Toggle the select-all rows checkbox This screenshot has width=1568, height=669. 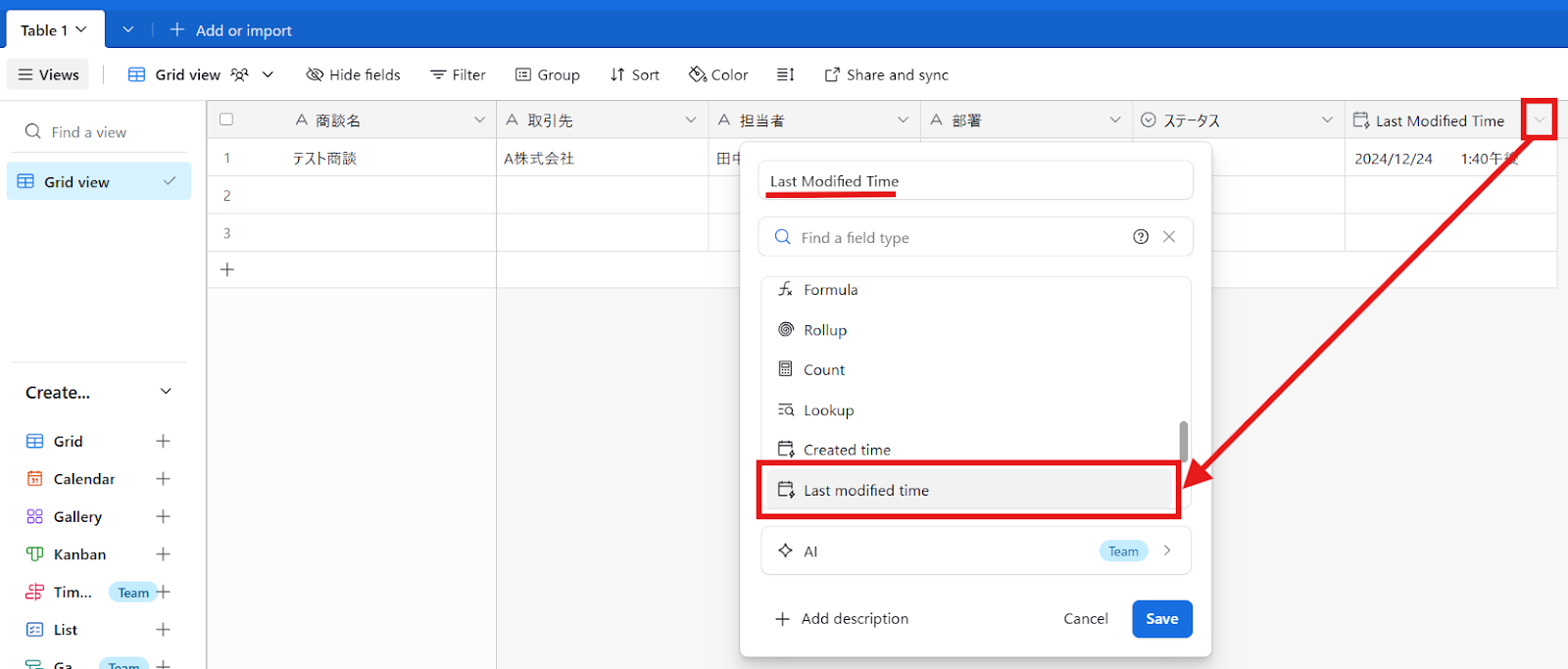pos(226,119)
